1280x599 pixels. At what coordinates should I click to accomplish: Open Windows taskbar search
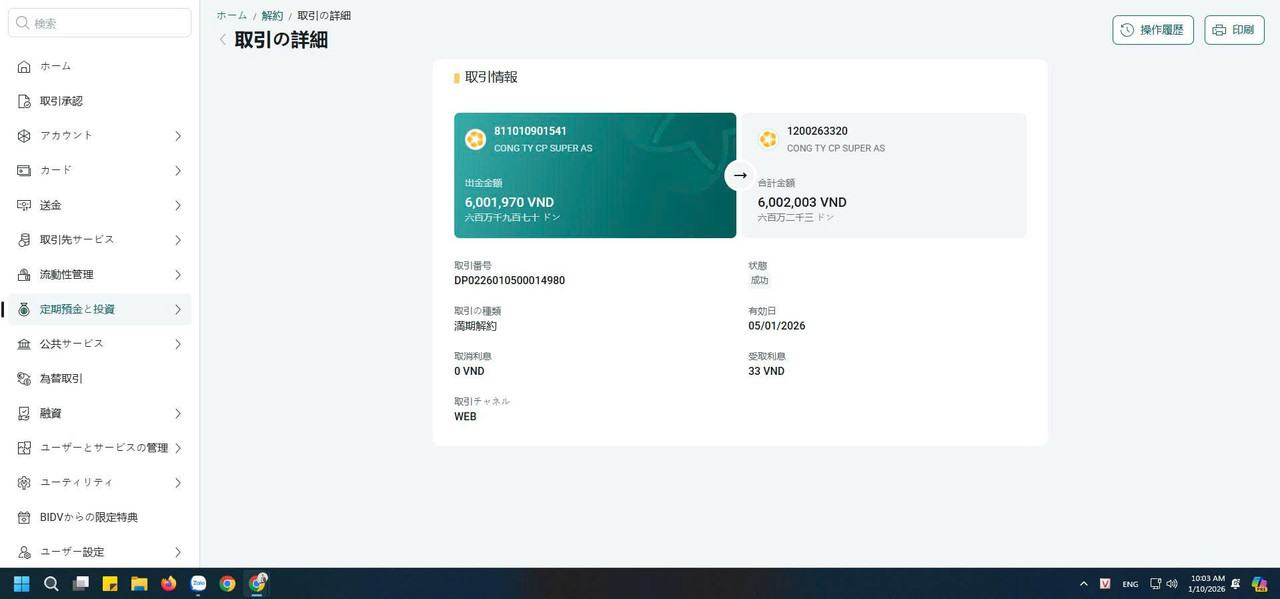pyautogui.click(x=51, y=584)
